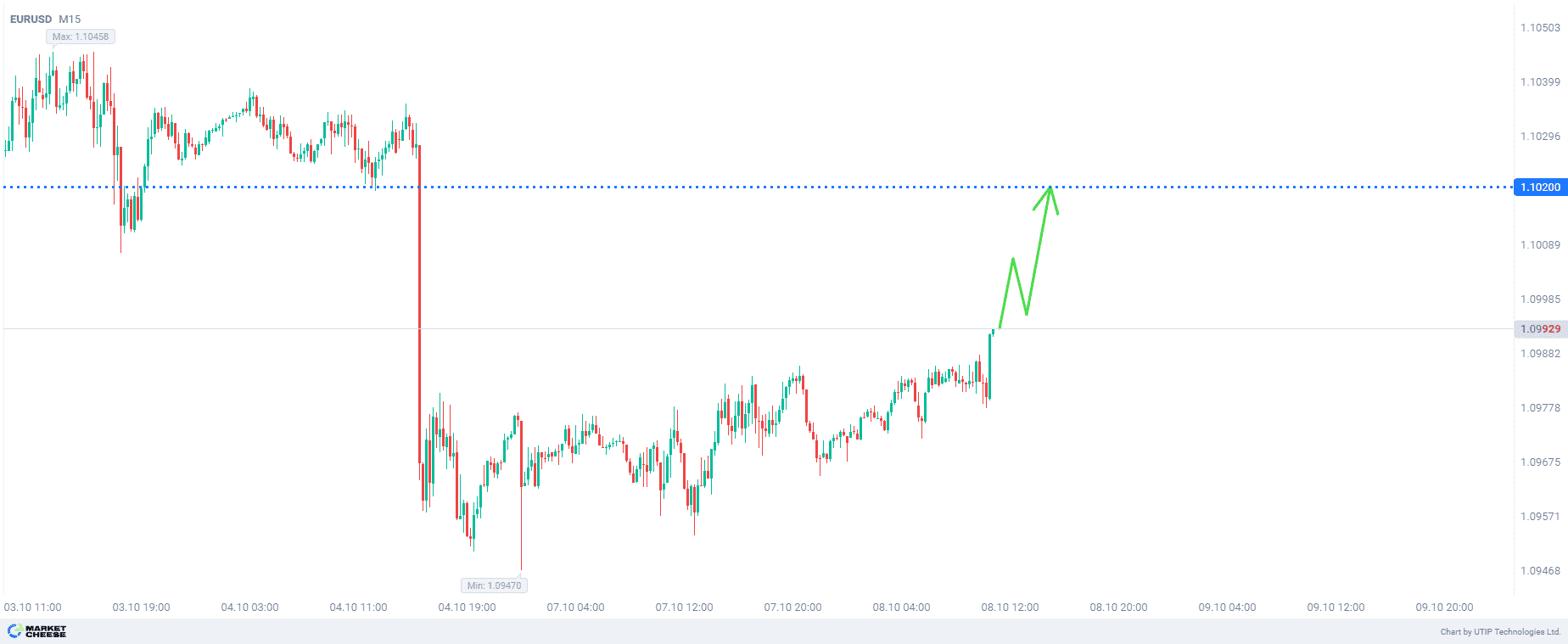Click the 1.09468 price scale label
1568x644 pixels.
click(1540, 571)
